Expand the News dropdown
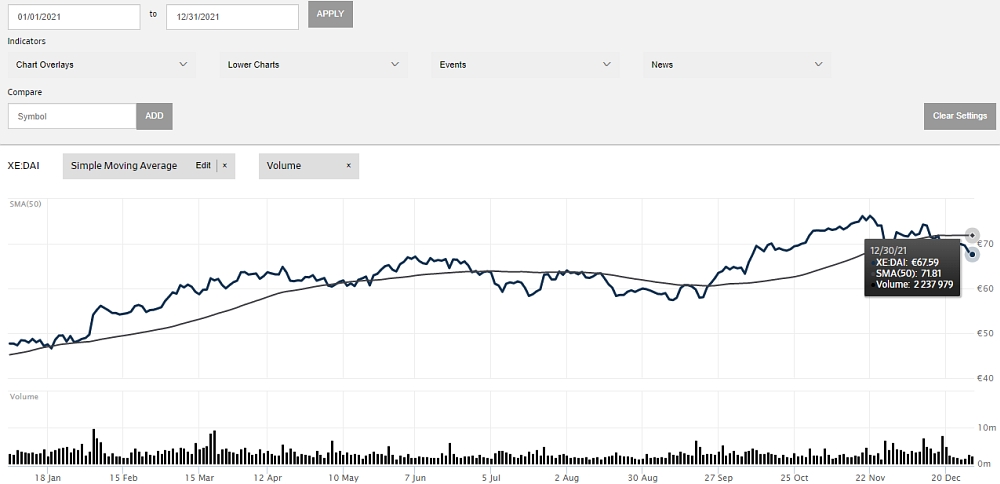The height and width of the screenshot is (484, 1000). pos(737,65)
